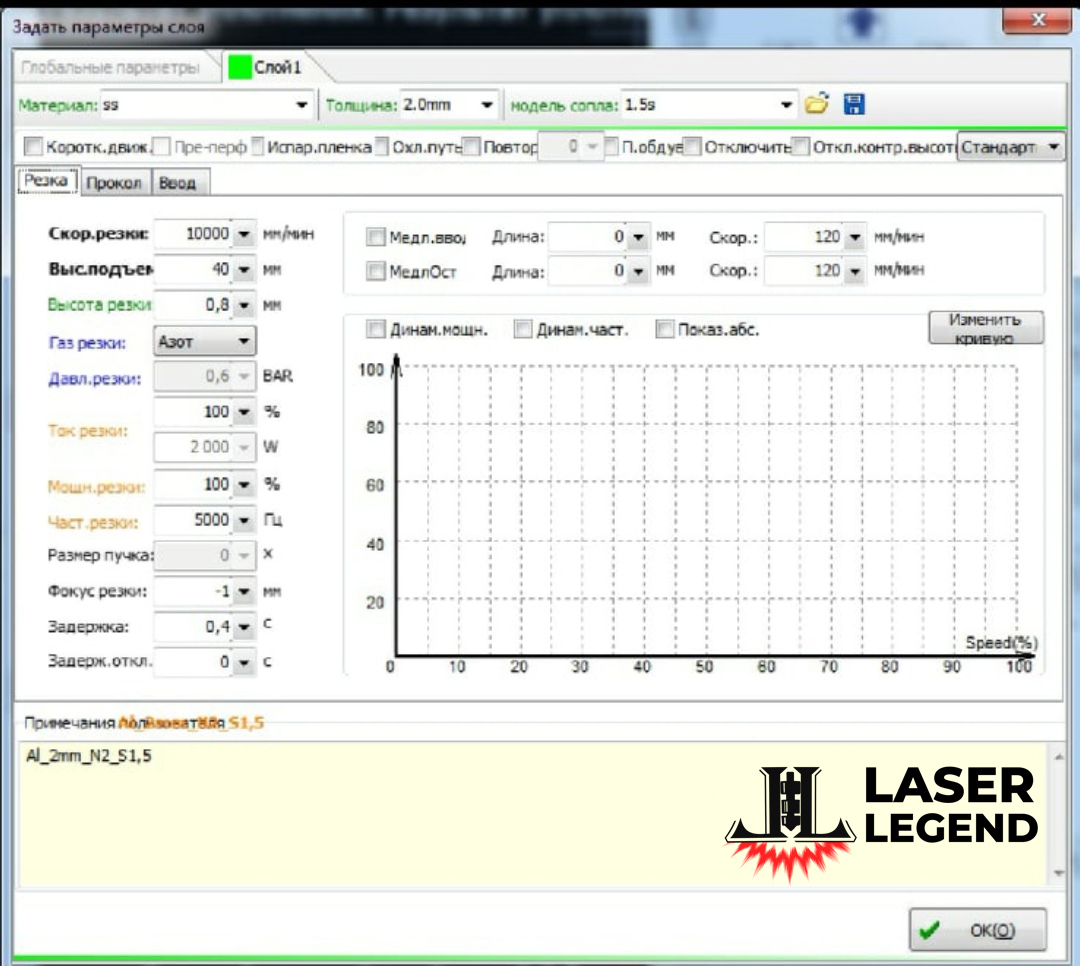The image size is (1080, 966).
Task: Switch to the Ввод tab
Action: click(x=180, y=182)
